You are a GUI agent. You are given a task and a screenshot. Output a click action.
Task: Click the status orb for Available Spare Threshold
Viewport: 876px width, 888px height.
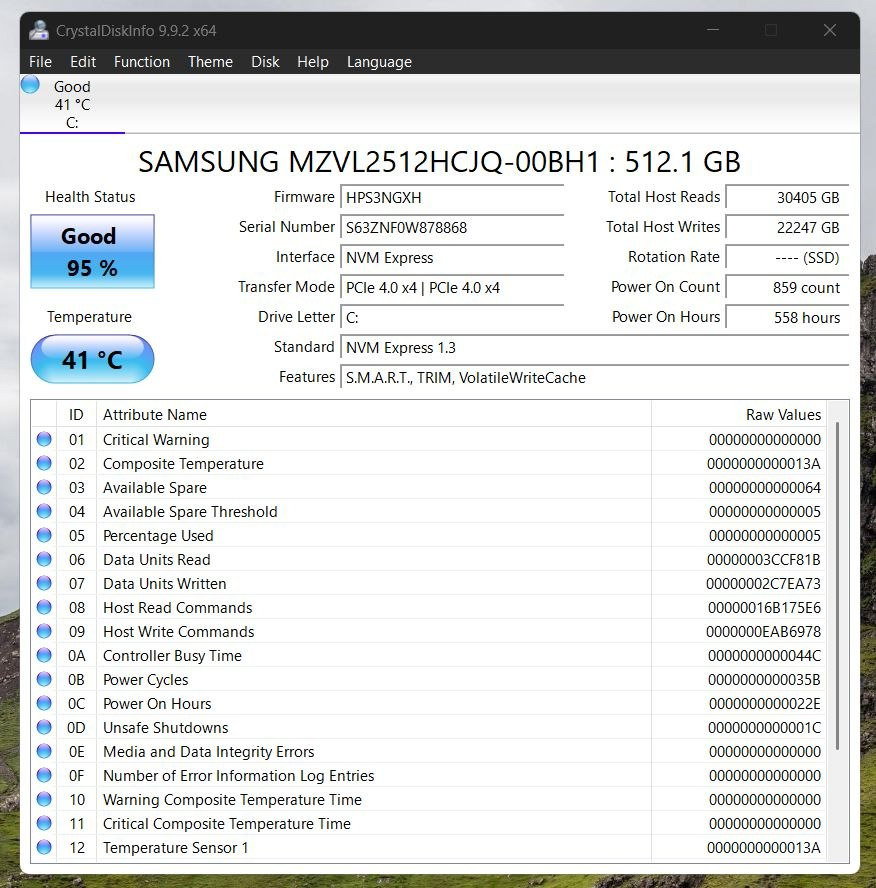pos(44,511)
